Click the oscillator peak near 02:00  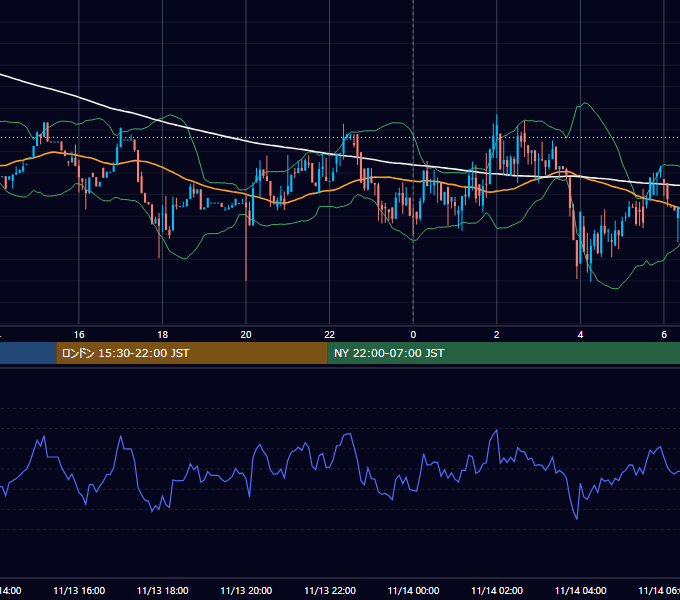tap(497, 430)
